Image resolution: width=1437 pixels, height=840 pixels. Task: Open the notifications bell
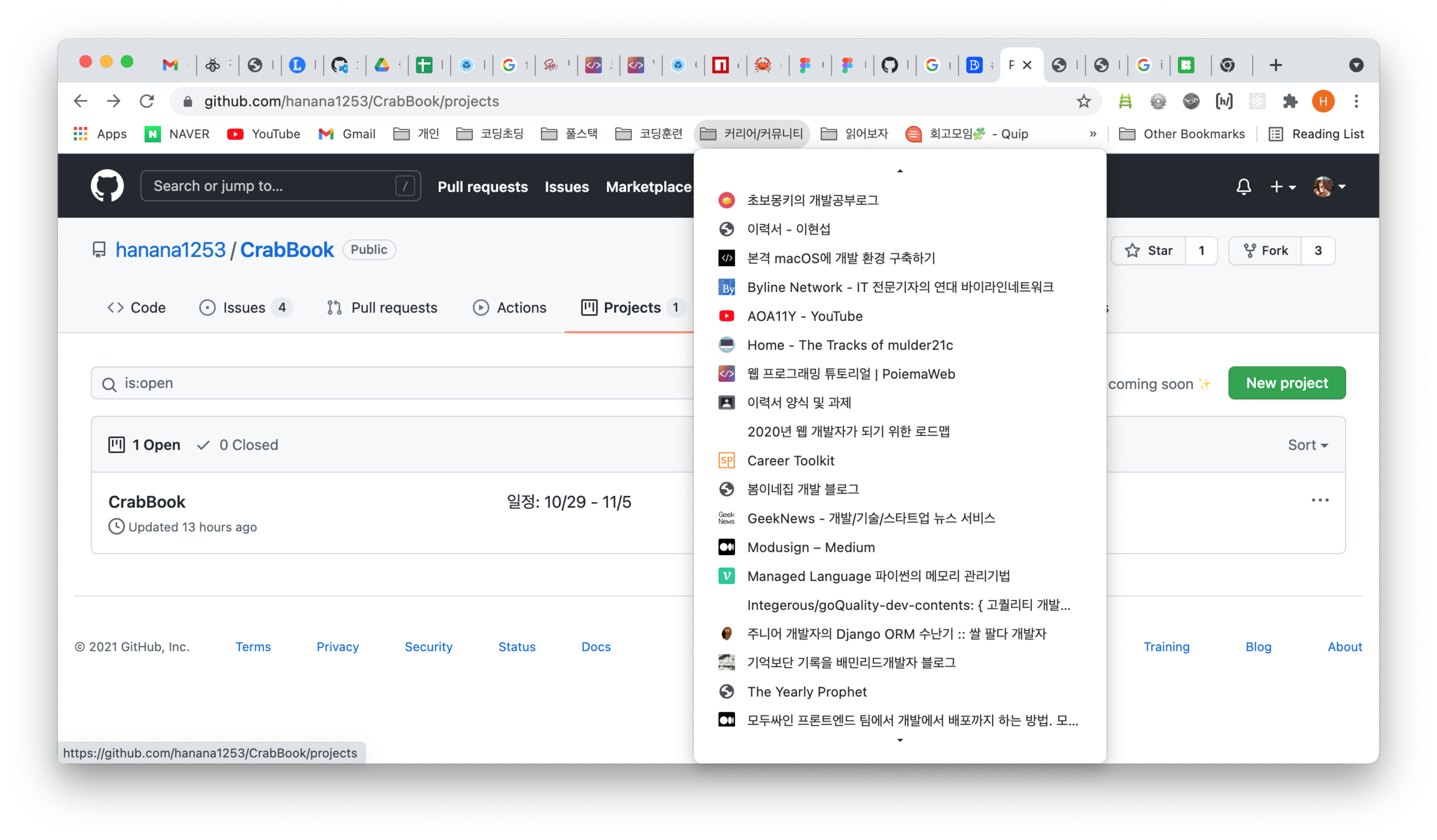(1243, 187)
